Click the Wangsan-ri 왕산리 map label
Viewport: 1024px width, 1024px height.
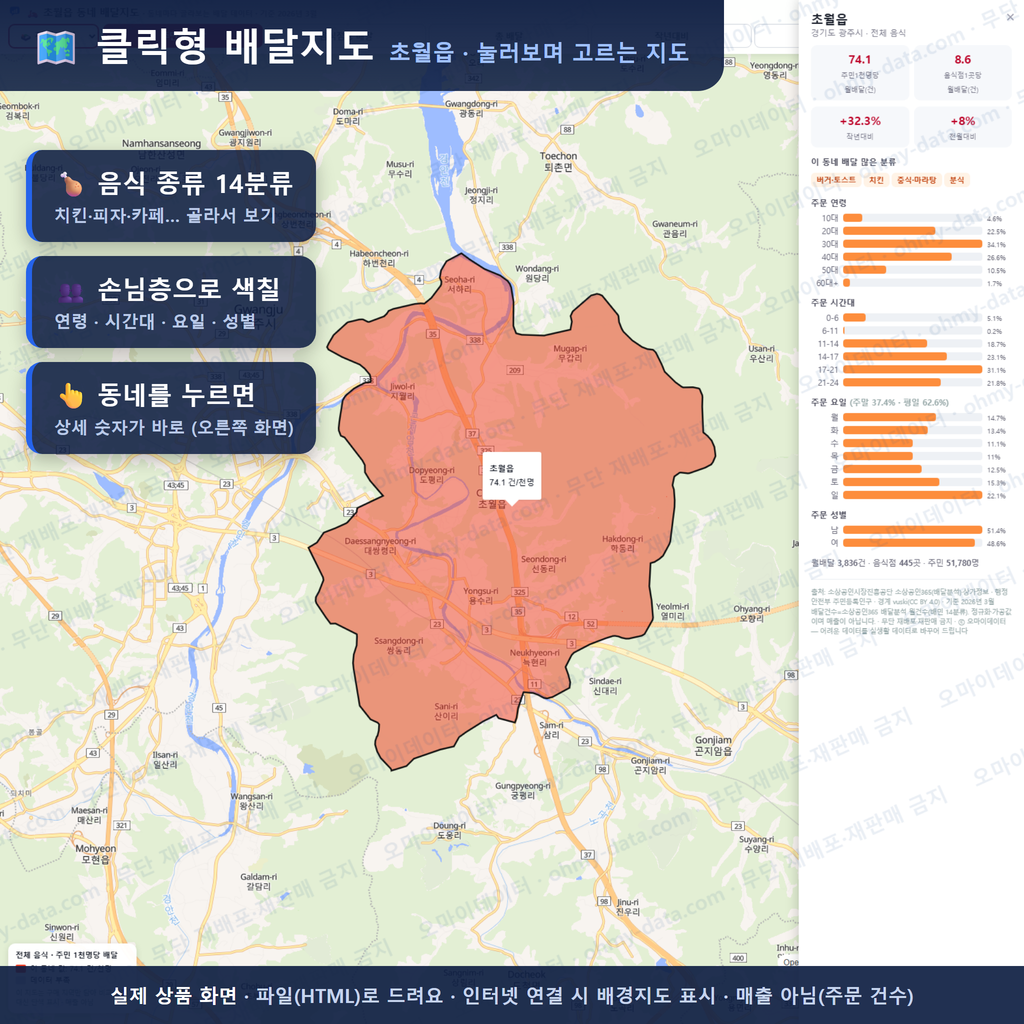pyautogui.click(x=251, y=801)
